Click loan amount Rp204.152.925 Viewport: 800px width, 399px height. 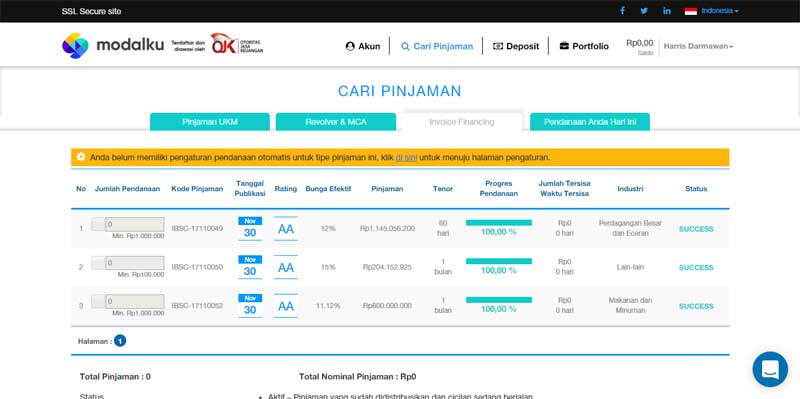point(387,267)
